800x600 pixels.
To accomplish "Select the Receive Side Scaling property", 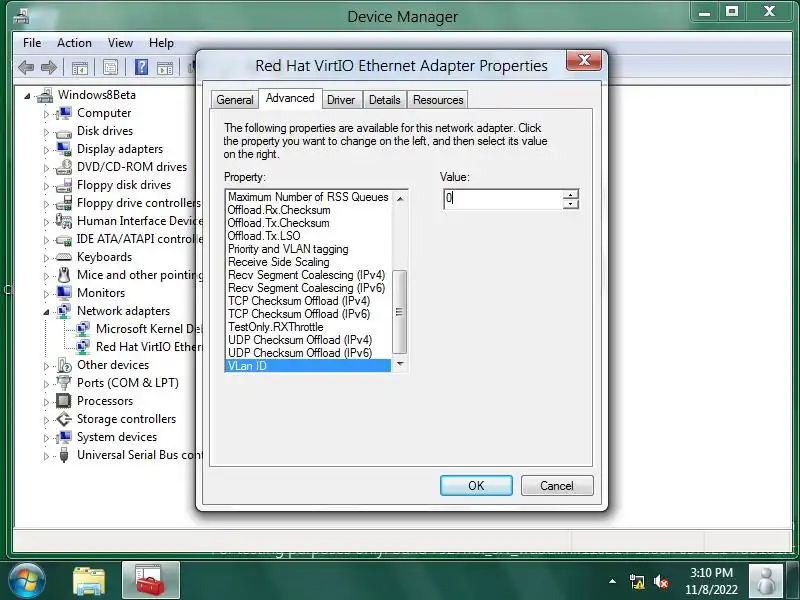I will 308,262.
